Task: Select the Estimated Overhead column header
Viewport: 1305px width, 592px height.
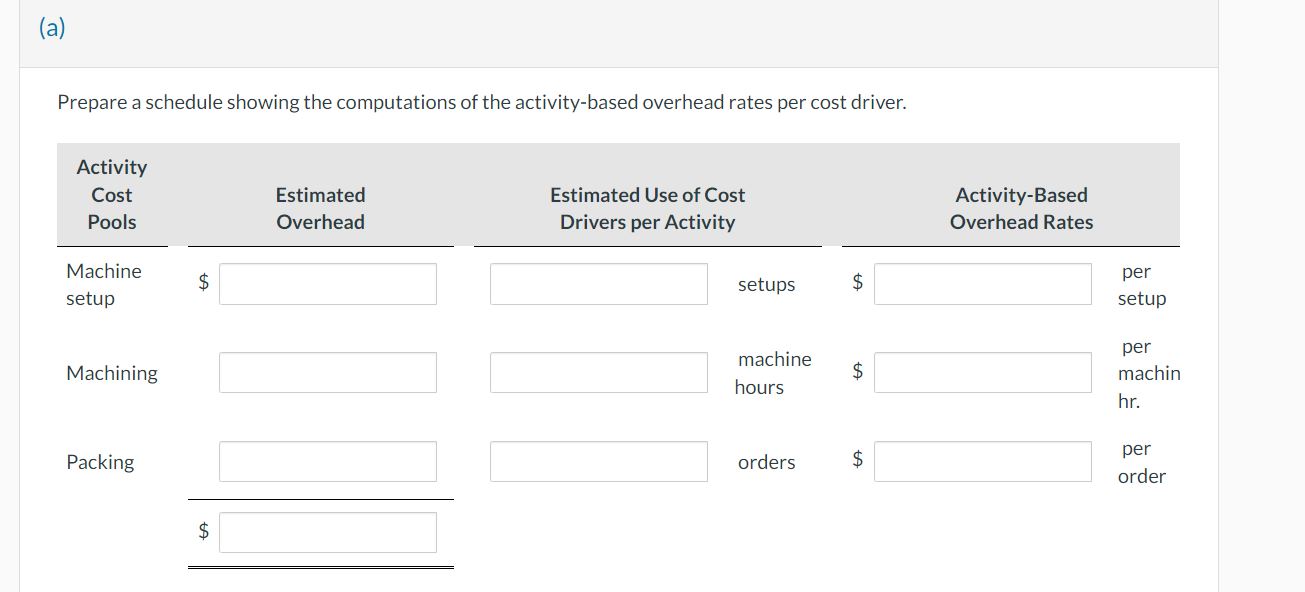Action: [x=320, y=208]
